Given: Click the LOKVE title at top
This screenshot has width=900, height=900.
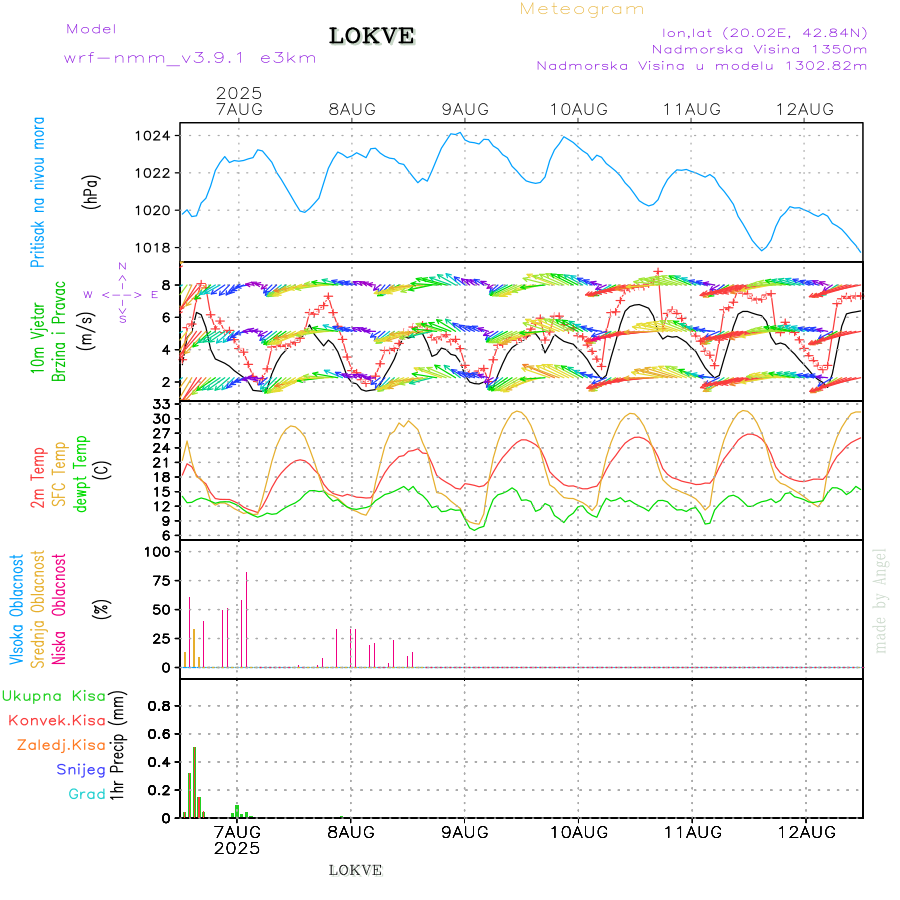Looking at the screenshot, I should point(371,37).
